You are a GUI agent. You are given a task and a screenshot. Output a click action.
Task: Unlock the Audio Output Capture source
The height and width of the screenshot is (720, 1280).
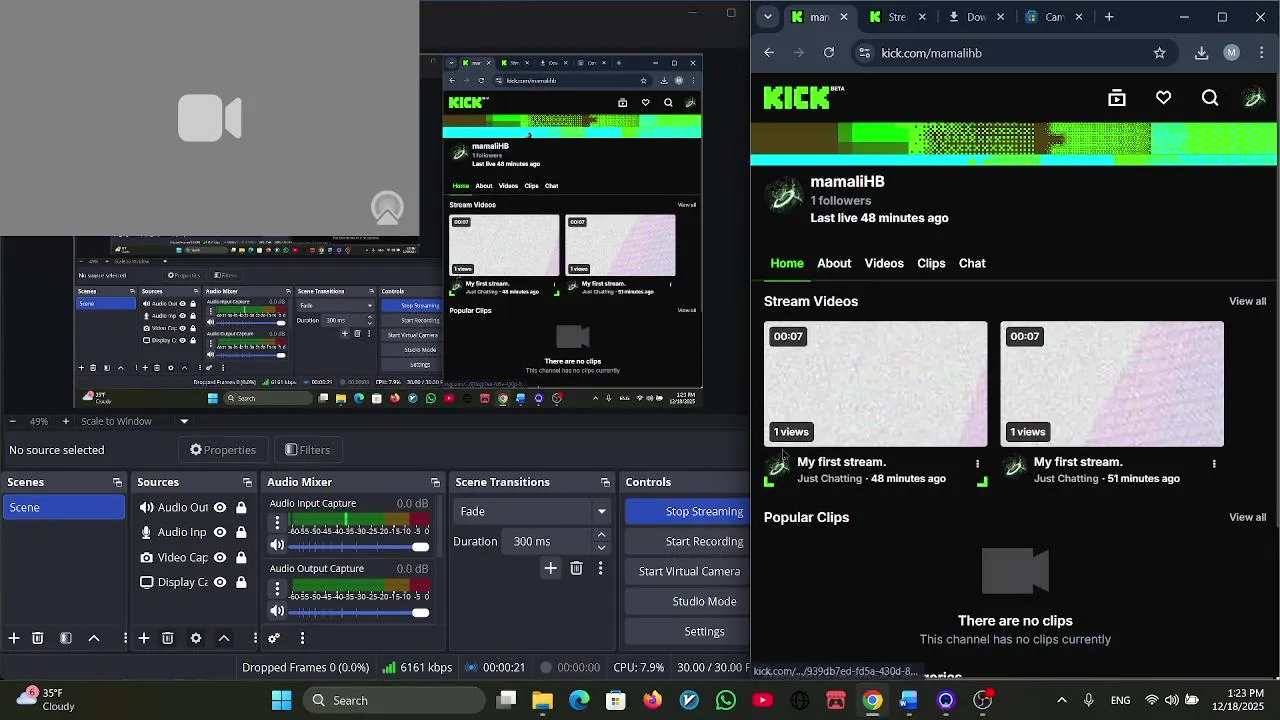(241, 507)
